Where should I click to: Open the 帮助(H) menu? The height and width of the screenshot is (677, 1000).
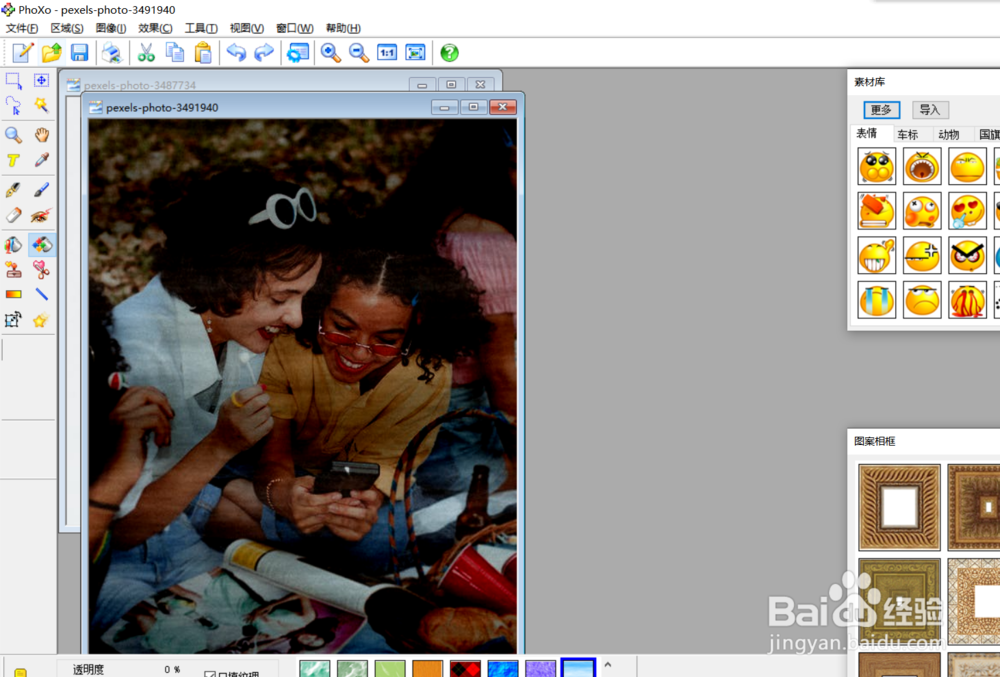click(x=343, y=28)
